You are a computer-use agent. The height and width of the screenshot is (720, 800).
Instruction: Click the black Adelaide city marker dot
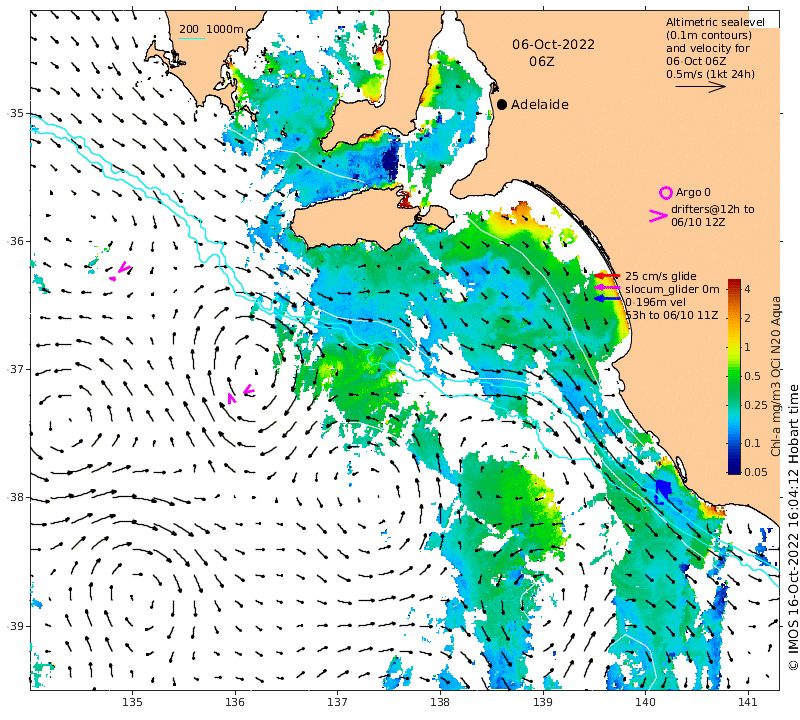(x=502, y=105)
